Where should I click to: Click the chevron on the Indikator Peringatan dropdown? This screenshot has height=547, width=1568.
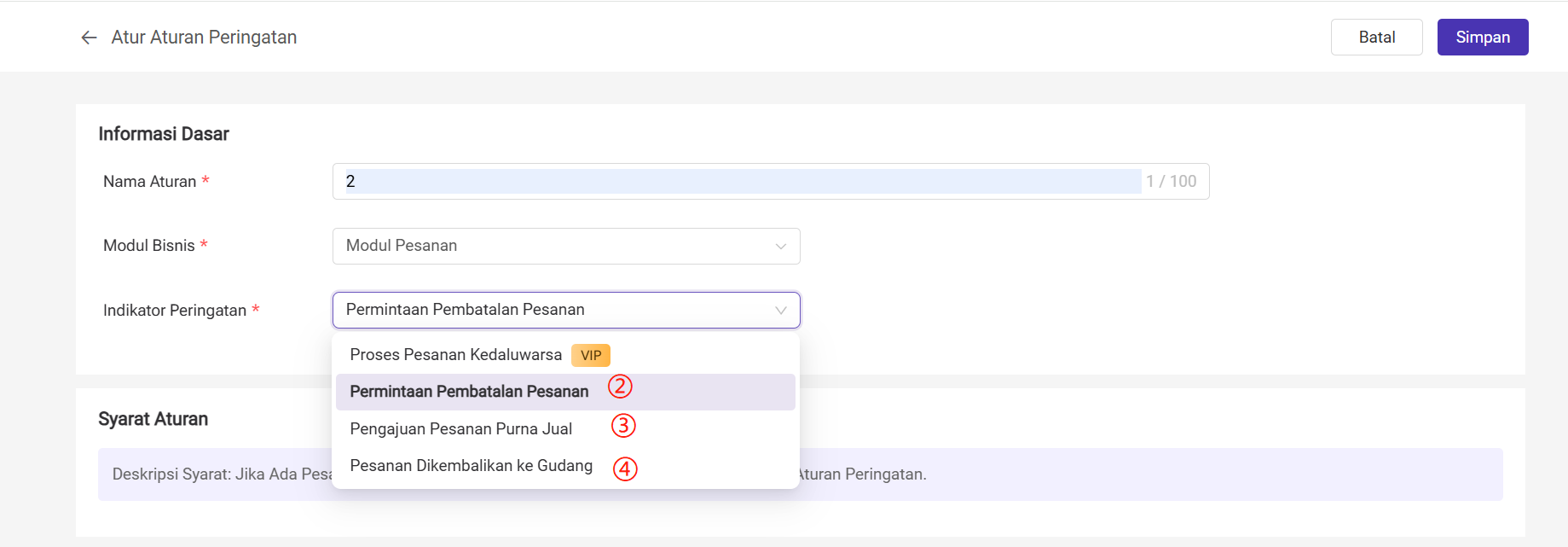pos(780,311)
